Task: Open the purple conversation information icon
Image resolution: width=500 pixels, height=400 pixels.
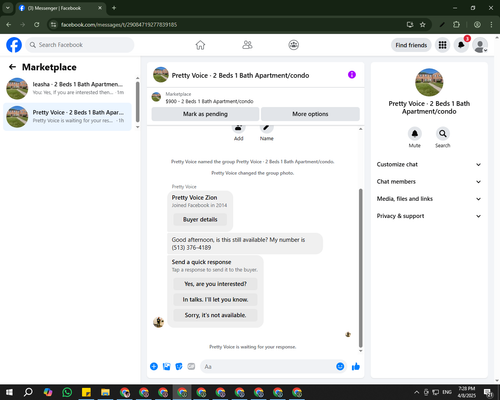Action: (352, 75)
